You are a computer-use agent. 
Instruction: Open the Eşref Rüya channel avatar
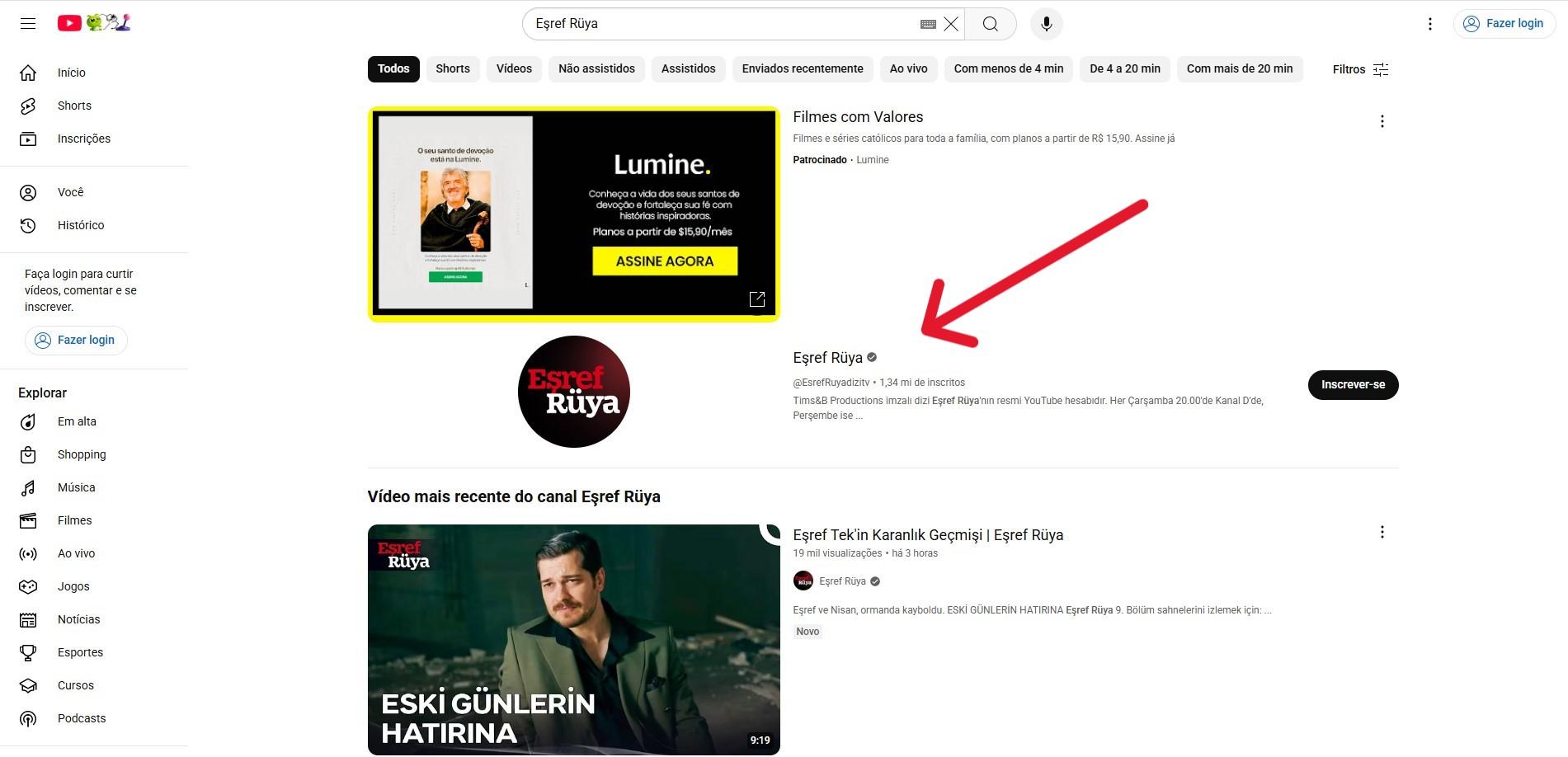(573, 392)
